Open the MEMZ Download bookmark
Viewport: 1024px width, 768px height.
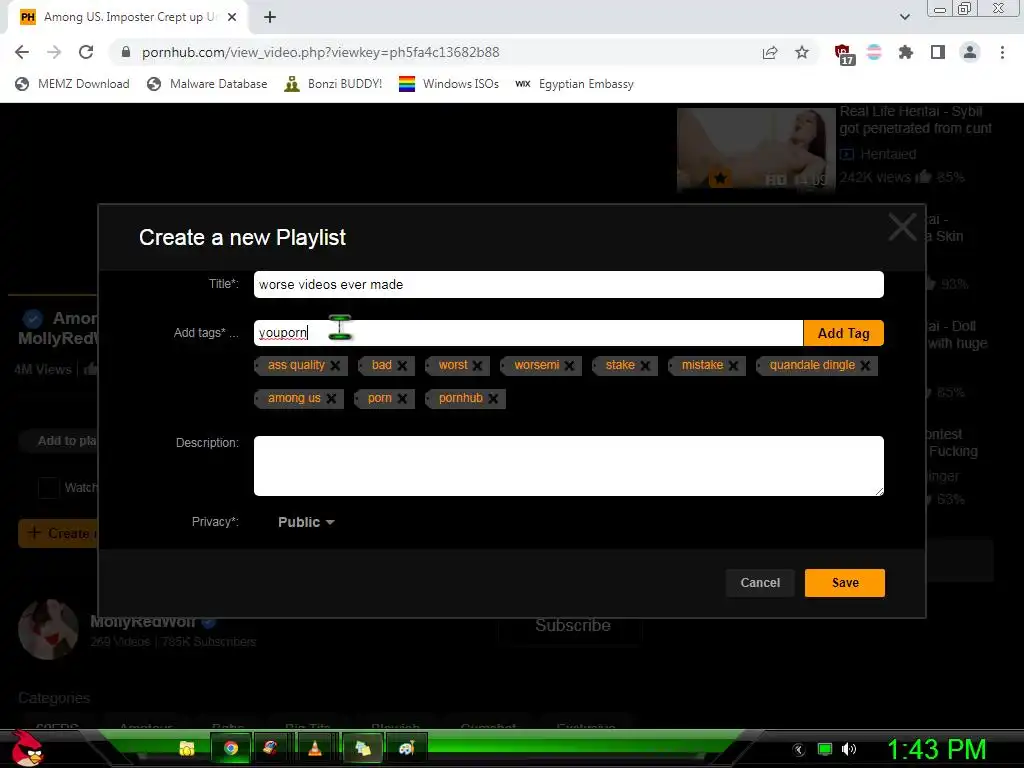[72, 84]
